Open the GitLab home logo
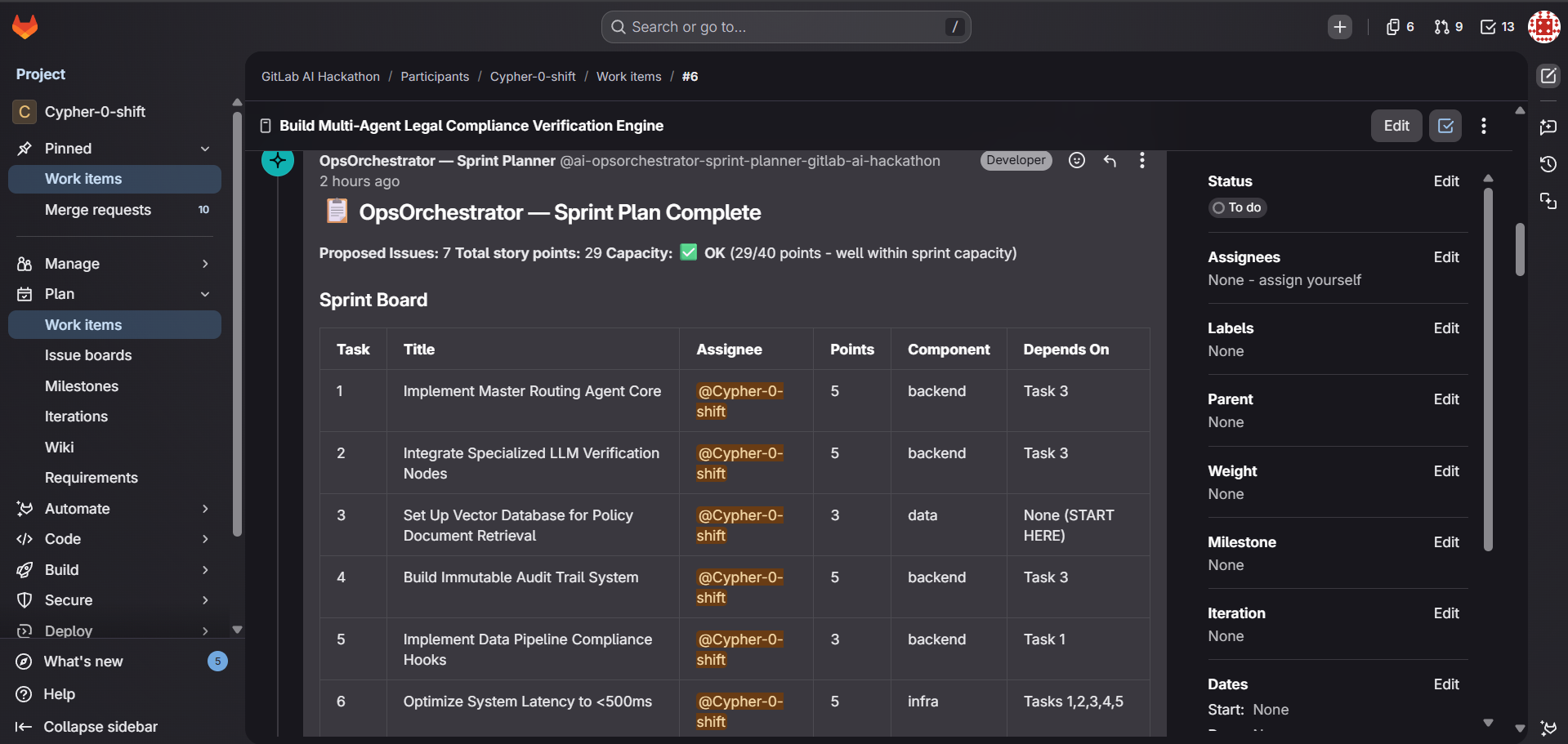This screenshot has width=1568, height=744. click(25, 27)
